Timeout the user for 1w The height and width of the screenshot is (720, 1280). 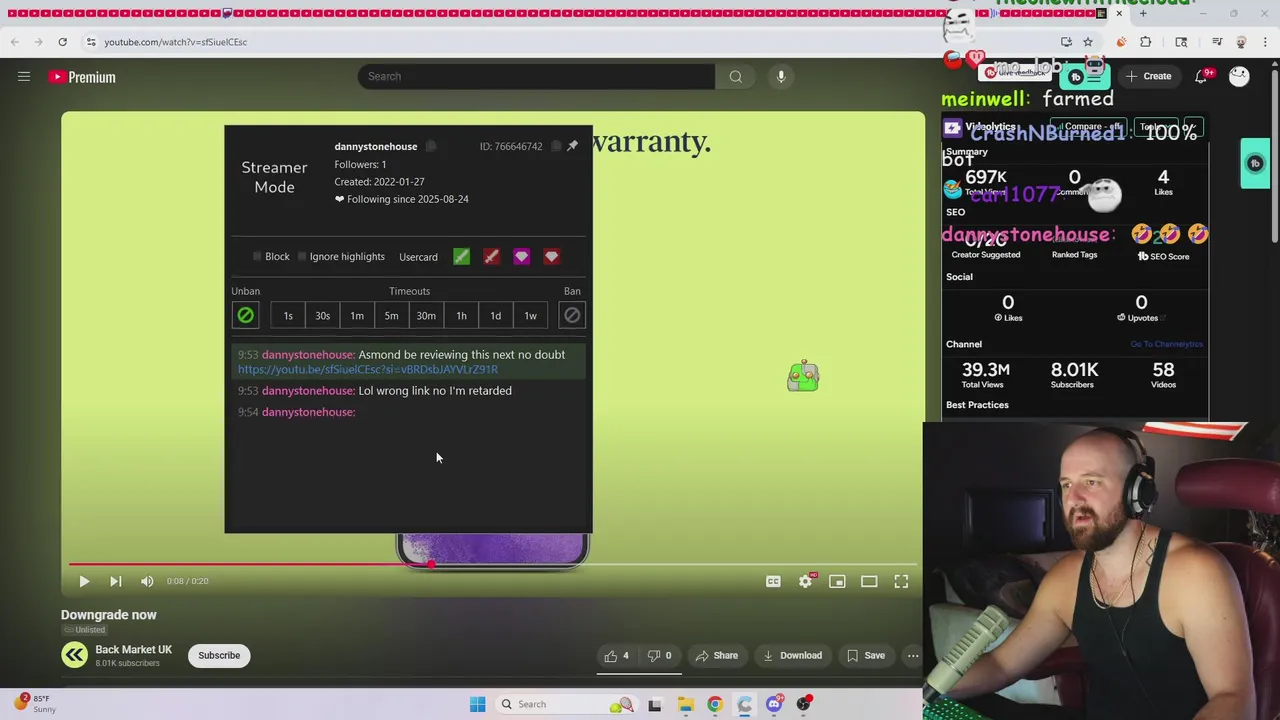point(530,316)
